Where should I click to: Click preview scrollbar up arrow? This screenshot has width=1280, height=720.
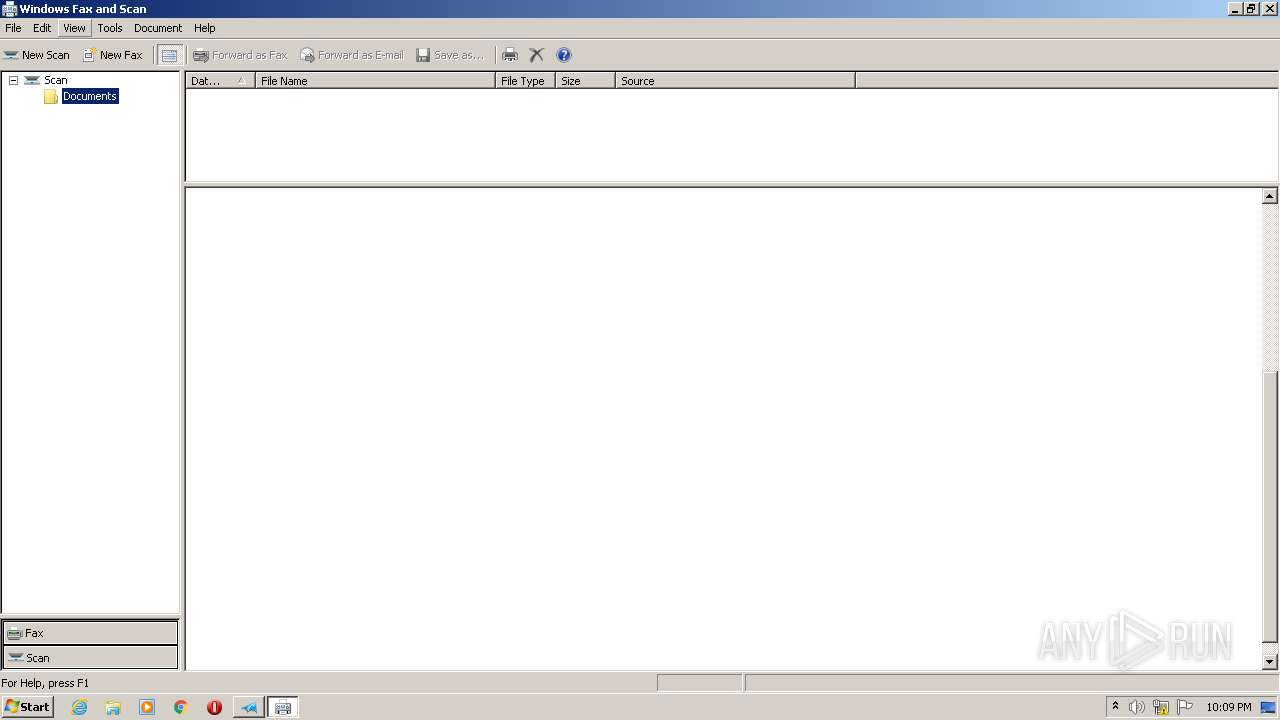[x=1270, y=196]
